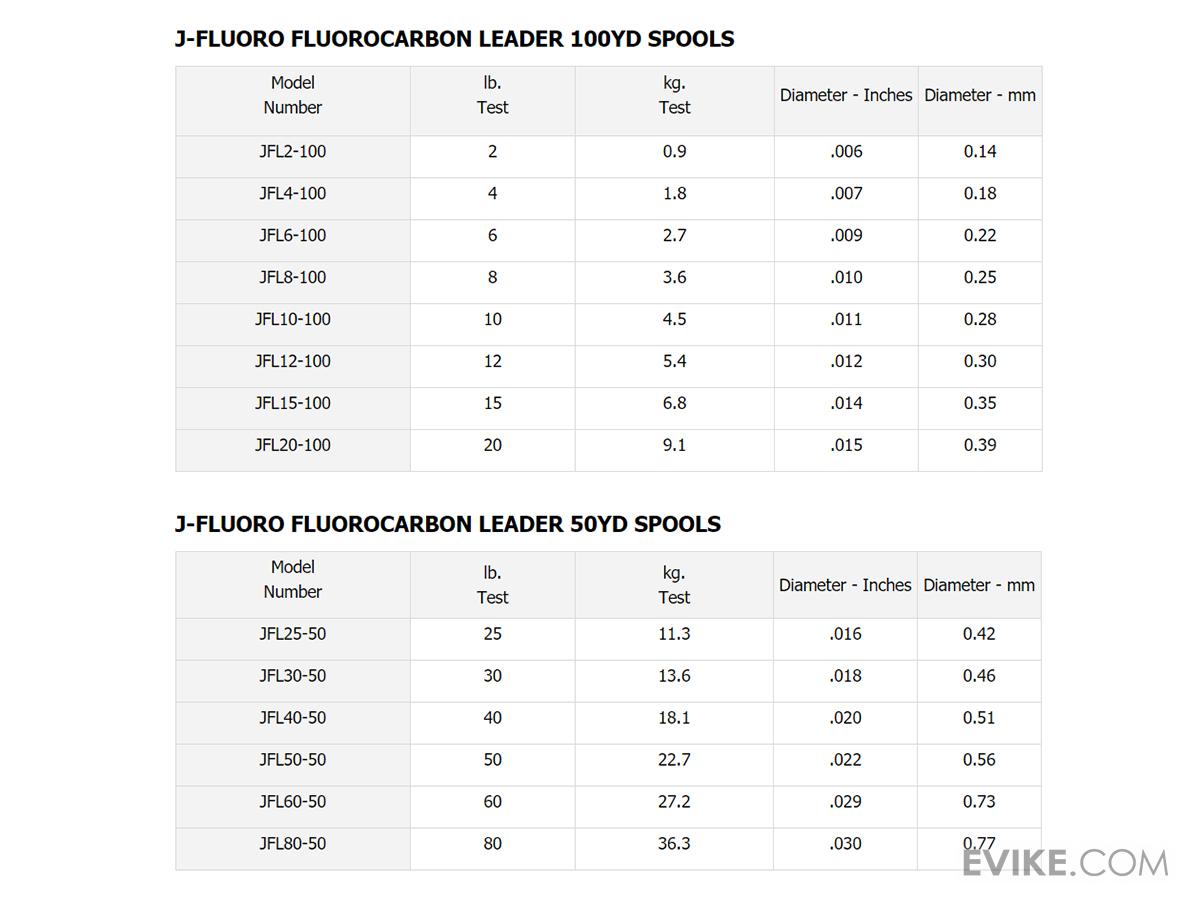Click the JFL60-50 model number cell

coord(293,802)
